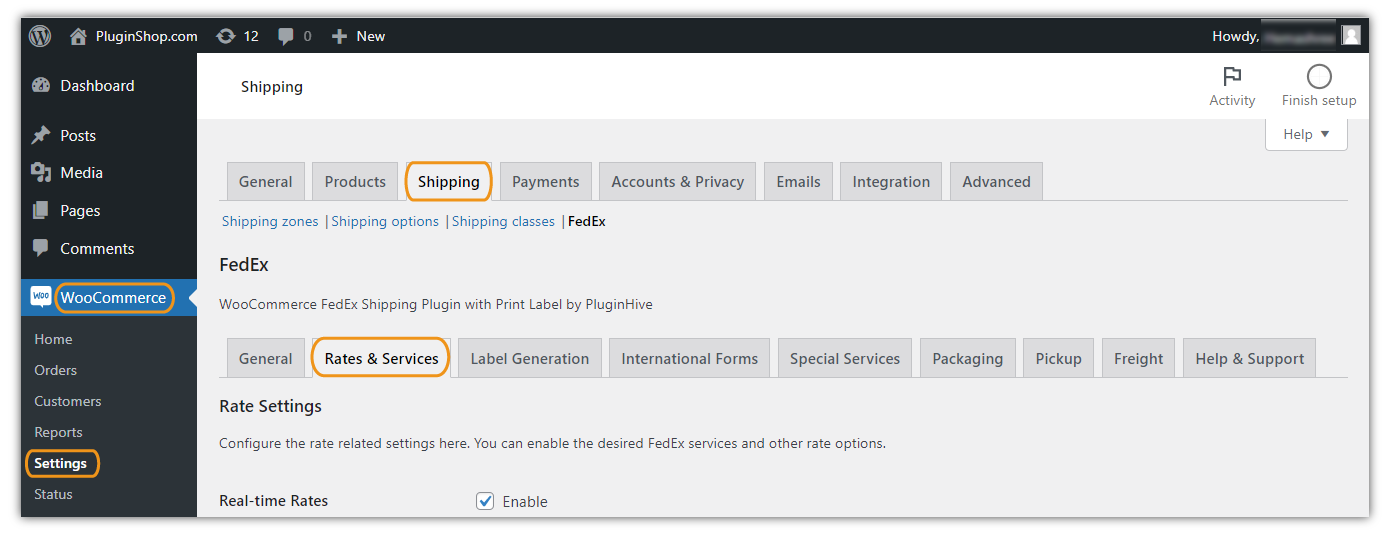
Task: Go to Accounts & Privacy tab
Action: [x=678, y=181]
